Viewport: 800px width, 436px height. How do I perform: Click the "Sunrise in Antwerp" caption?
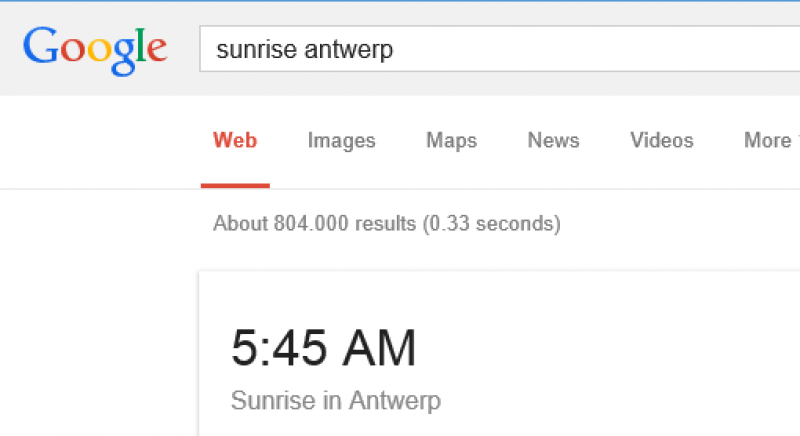[335, 401]
